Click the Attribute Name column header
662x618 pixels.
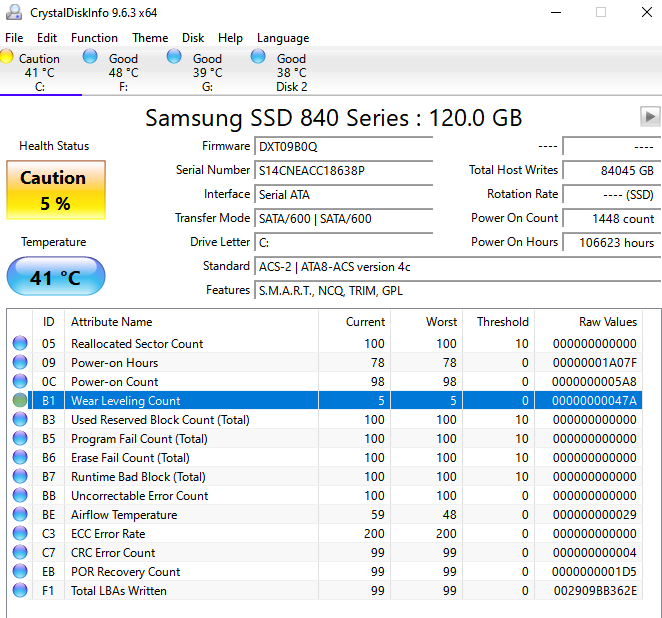tap(191, 322)
